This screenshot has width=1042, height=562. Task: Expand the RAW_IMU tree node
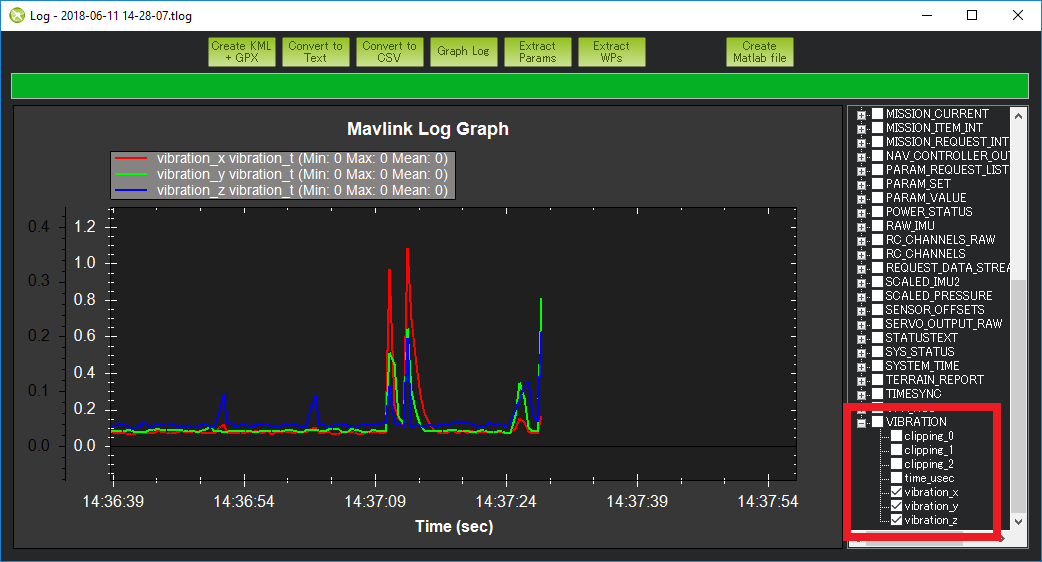point(861,226)
